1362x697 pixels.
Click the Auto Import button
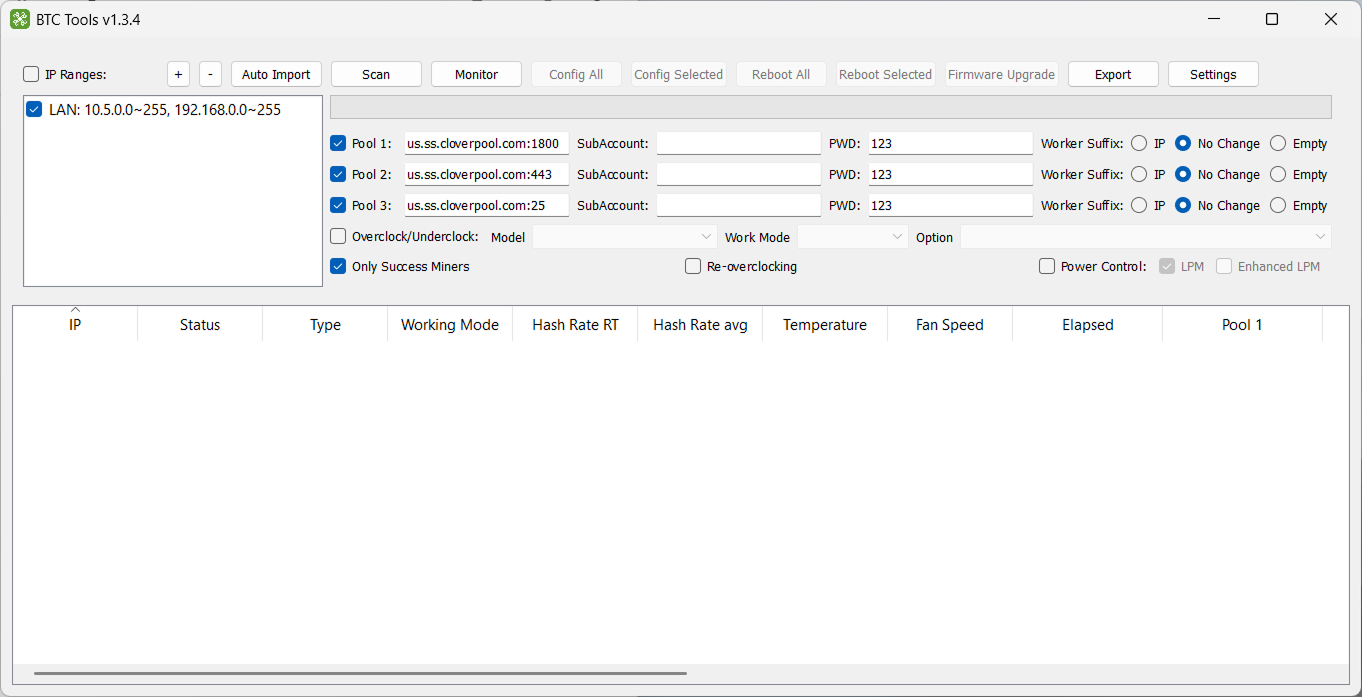[x=276, y=74]
